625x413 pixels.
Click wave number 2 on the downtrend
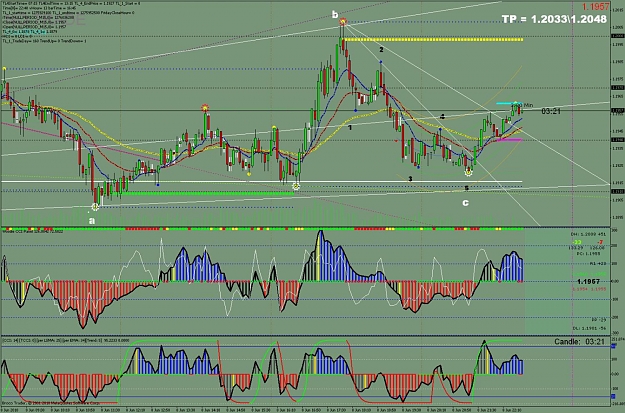pos(381,50)
